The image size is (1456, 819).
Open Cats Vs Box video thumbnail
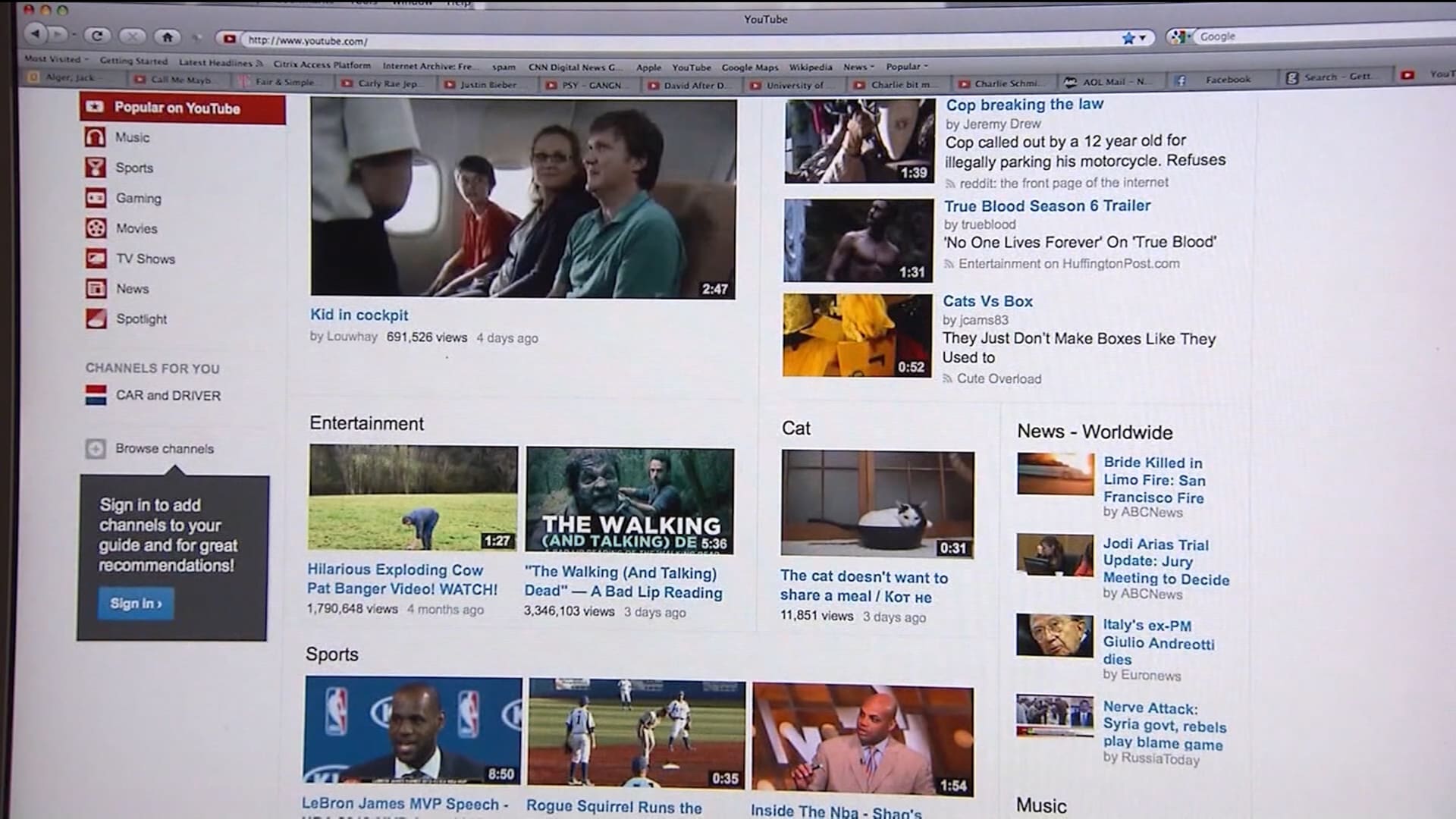pyautogui.click(x=857, y=335)
